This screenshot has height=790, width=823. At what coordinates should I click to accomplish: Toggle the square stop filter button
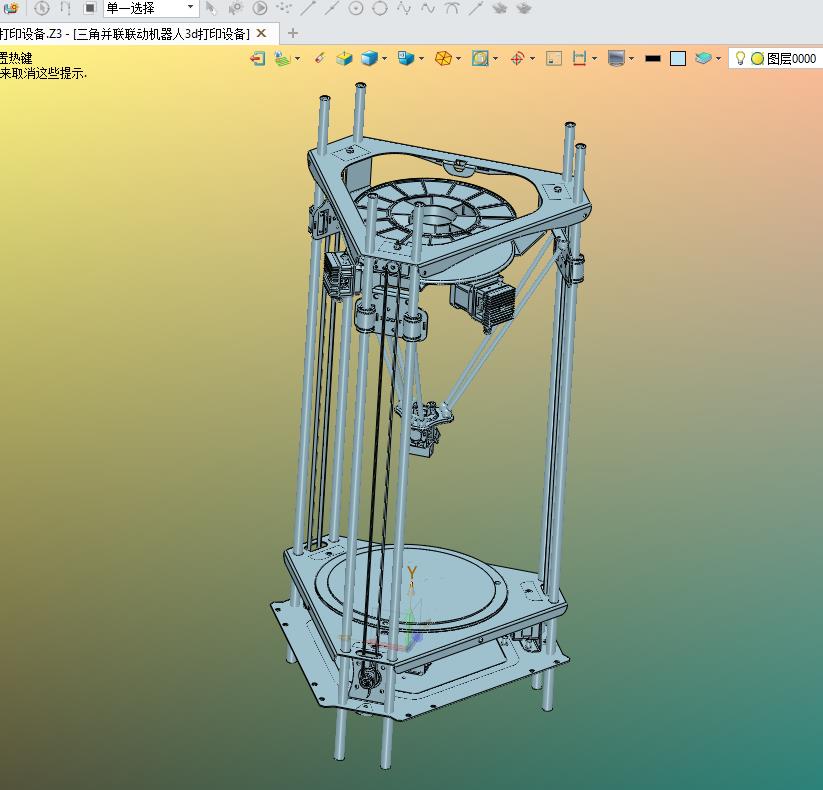89,8
